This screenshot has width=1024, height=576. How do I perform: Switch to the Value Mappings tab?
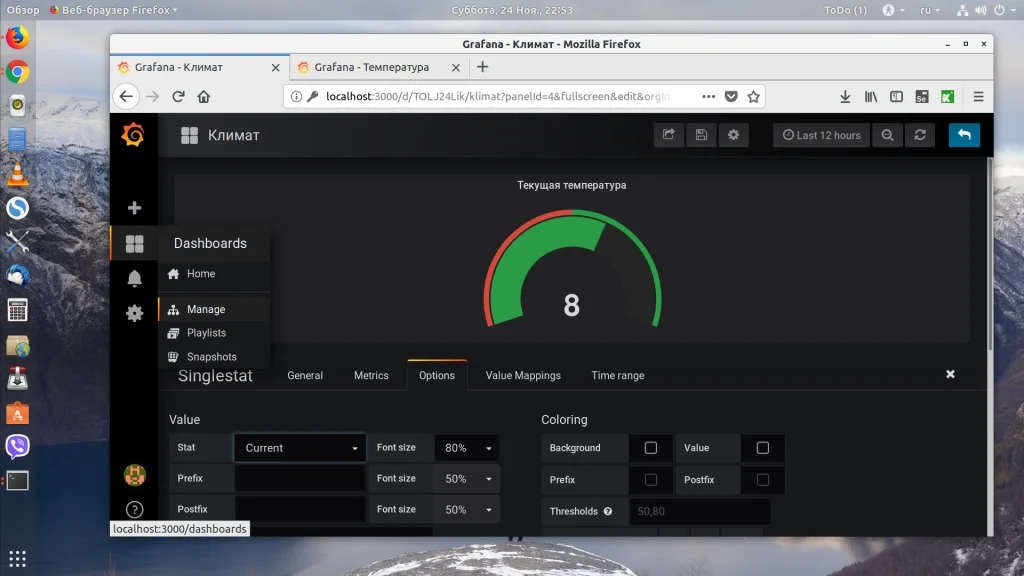click(x=523, y=376)
